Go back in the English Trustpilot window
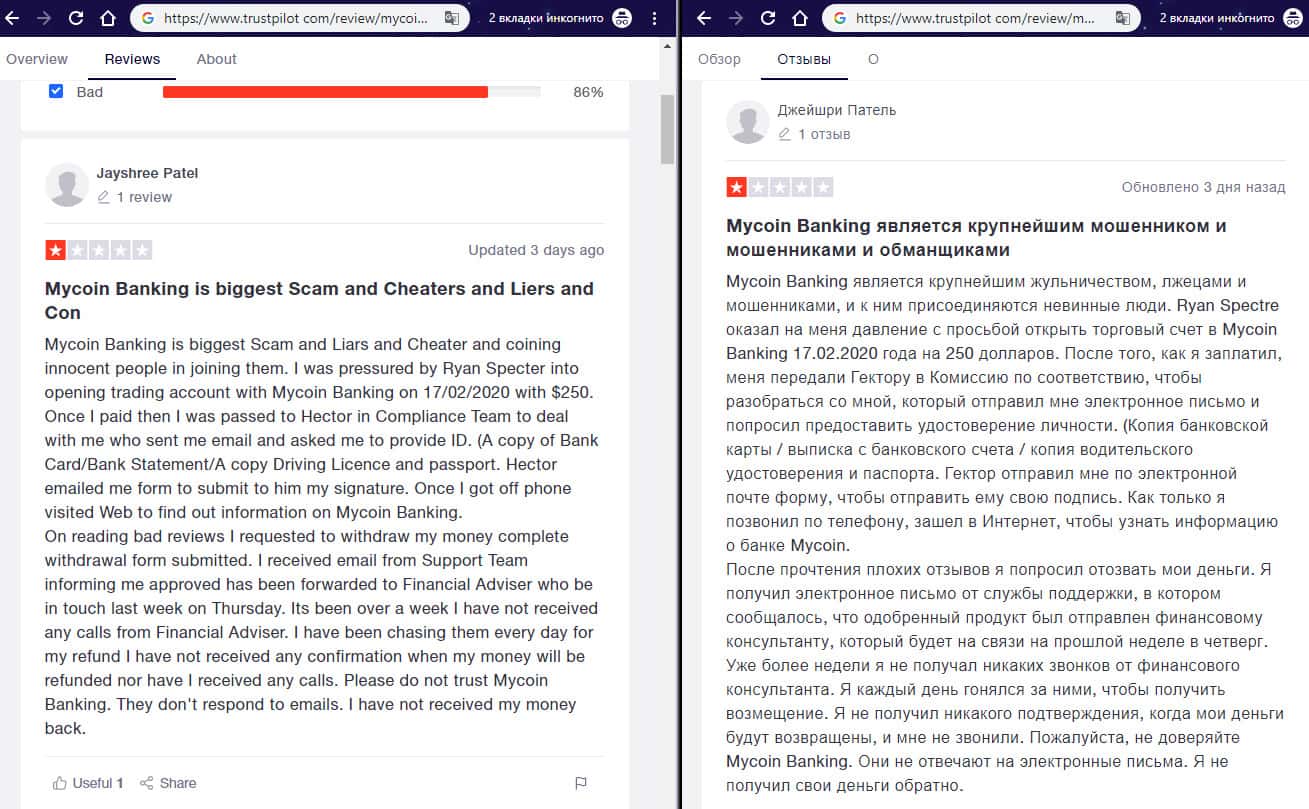Image resolution: width=1309 pixels, height=809 pixels. (x=13, y=18)
